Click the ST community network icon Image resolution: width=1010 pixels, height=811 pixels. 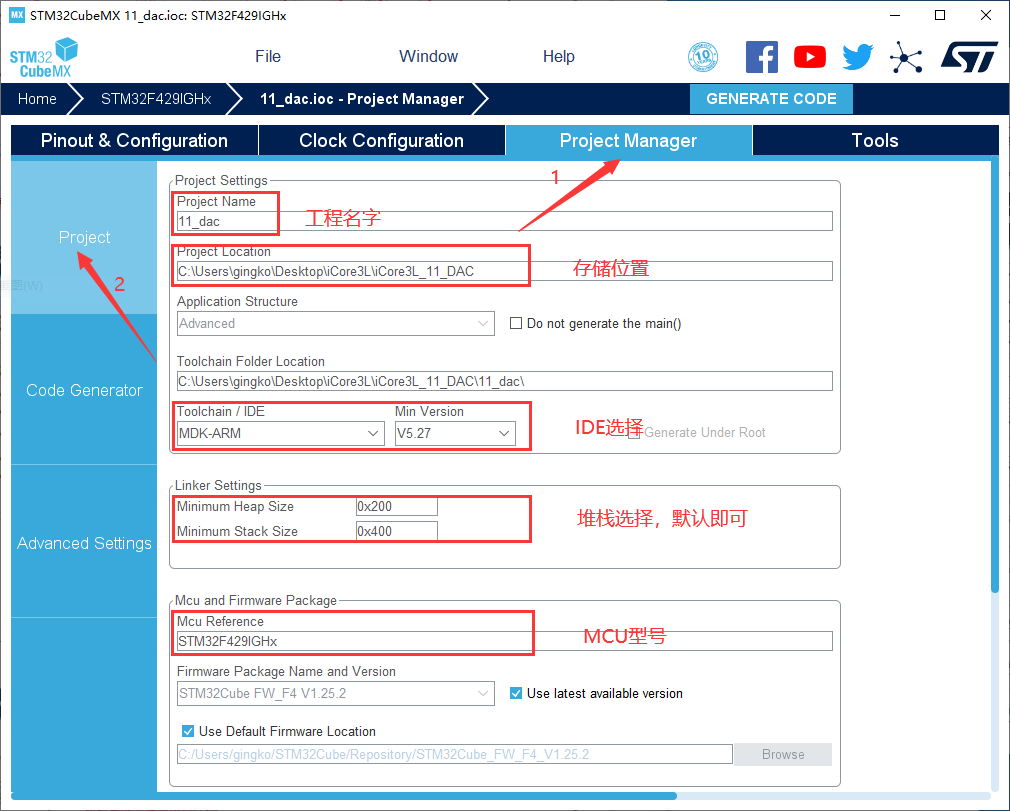coord(906,57)
